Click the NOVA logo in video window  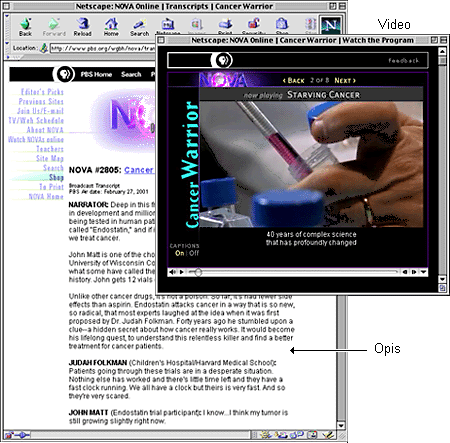[x=223, y=80]
